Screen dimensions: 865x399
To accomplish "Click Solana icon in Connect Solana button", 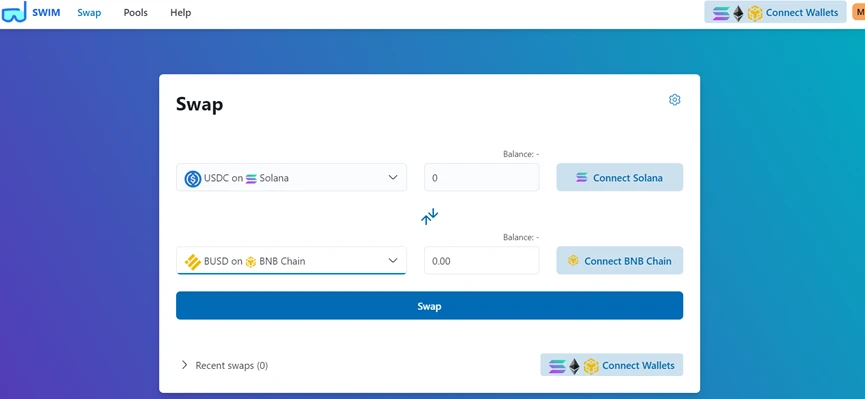I will [x=581, y=178].
